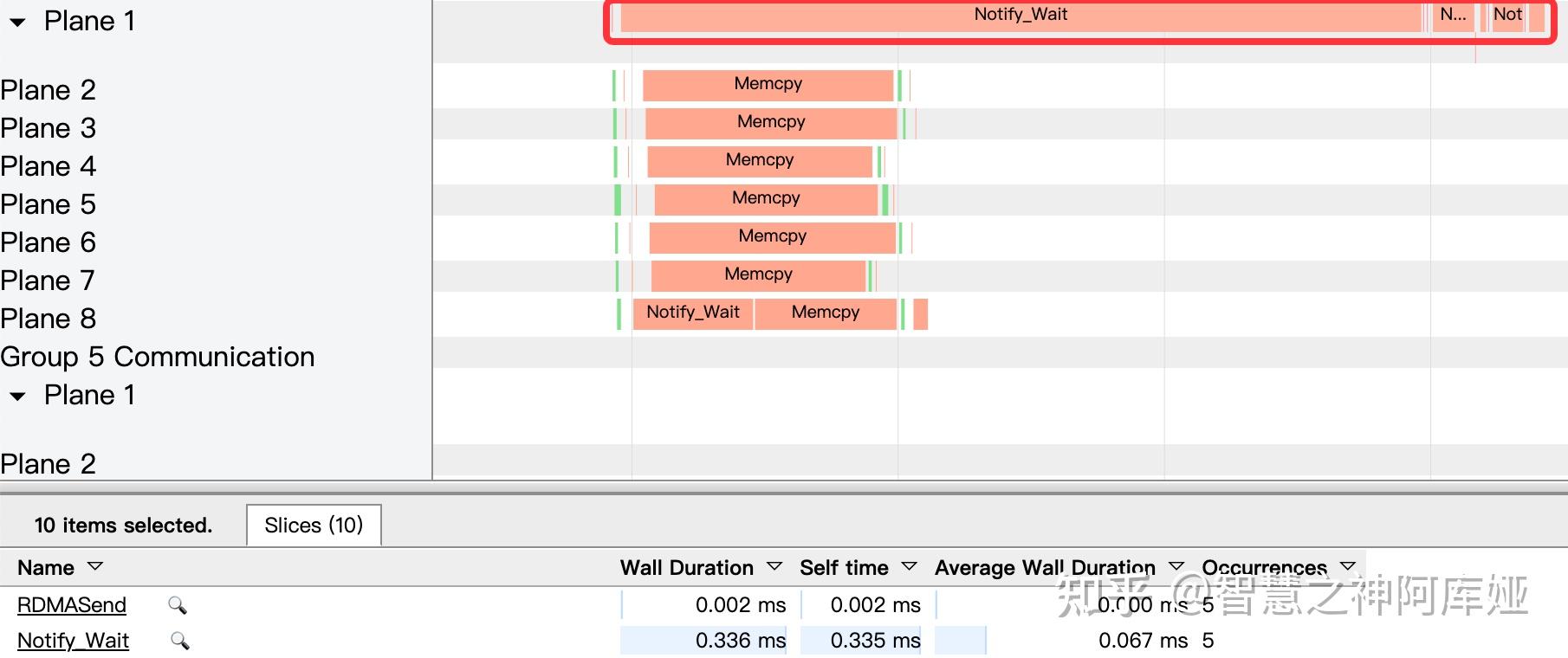Click the magnifier icon beside RDMASend
This screenshot has width=1568, height=658.
(178, 605)
